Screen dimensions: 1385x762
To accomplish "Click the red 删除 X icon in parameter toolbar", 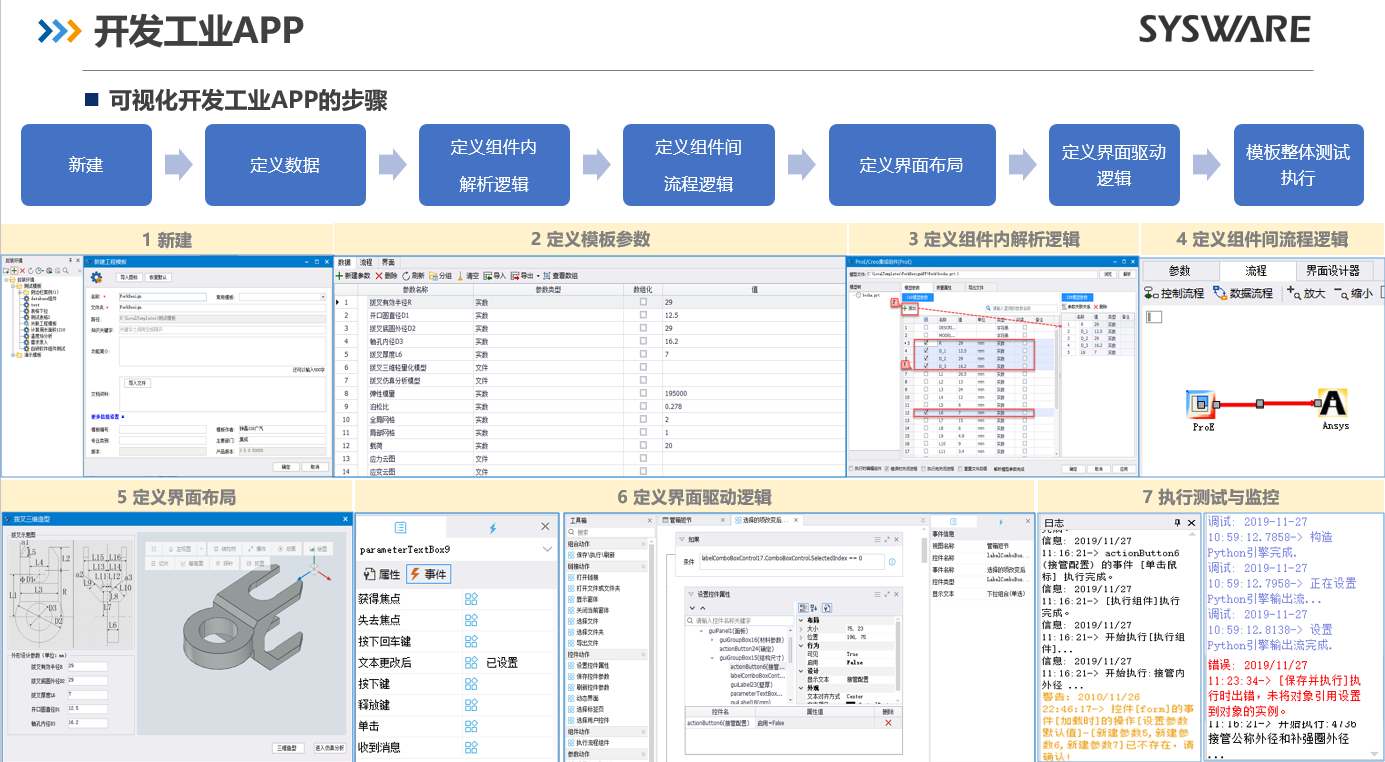I will 379,275.
